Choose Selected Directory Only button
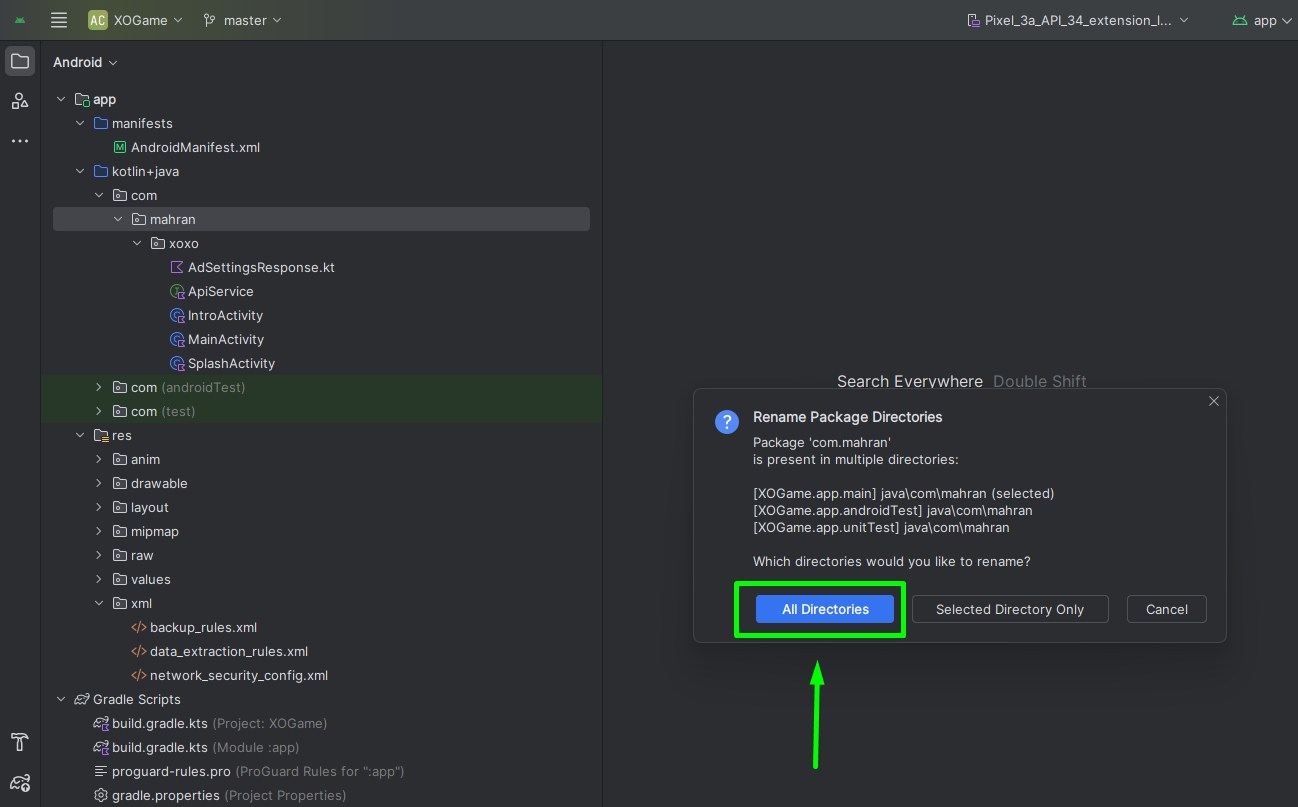The height and width of the screenshot is (807, 1298). [x=1009, y=609]
